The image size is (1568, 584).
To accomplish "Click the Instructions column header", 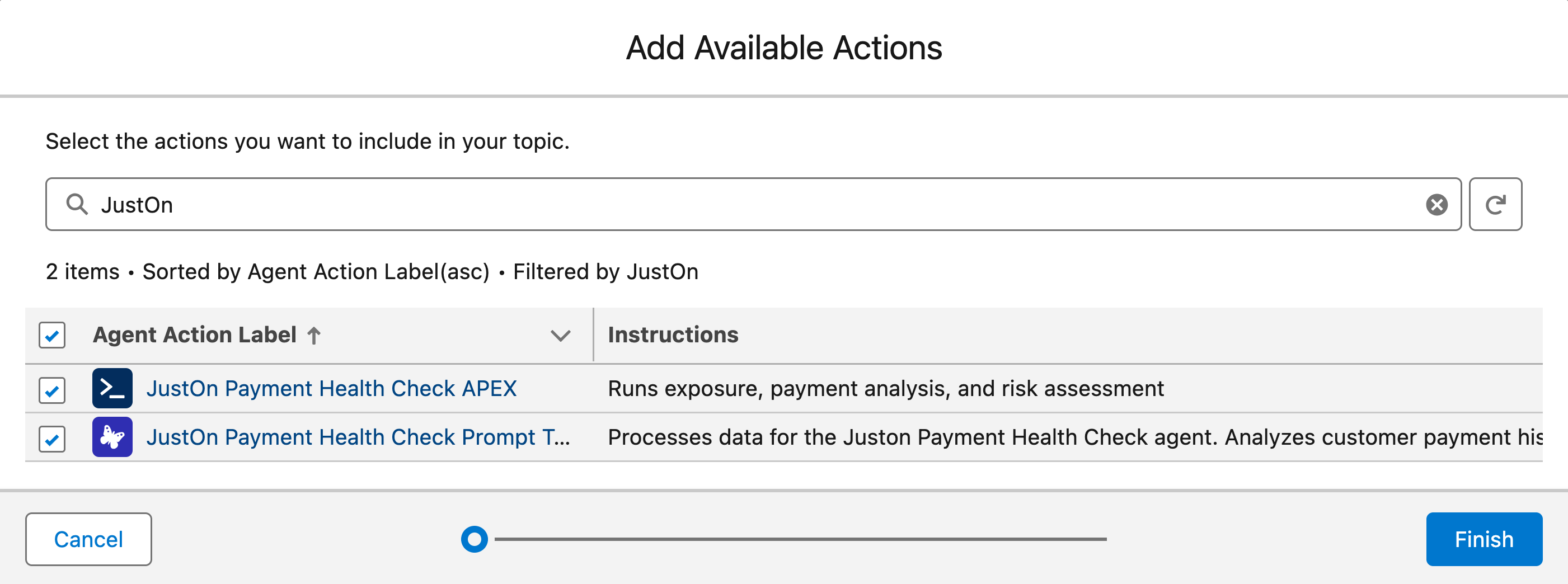I will pyautogui.click(x=673, y=335).
